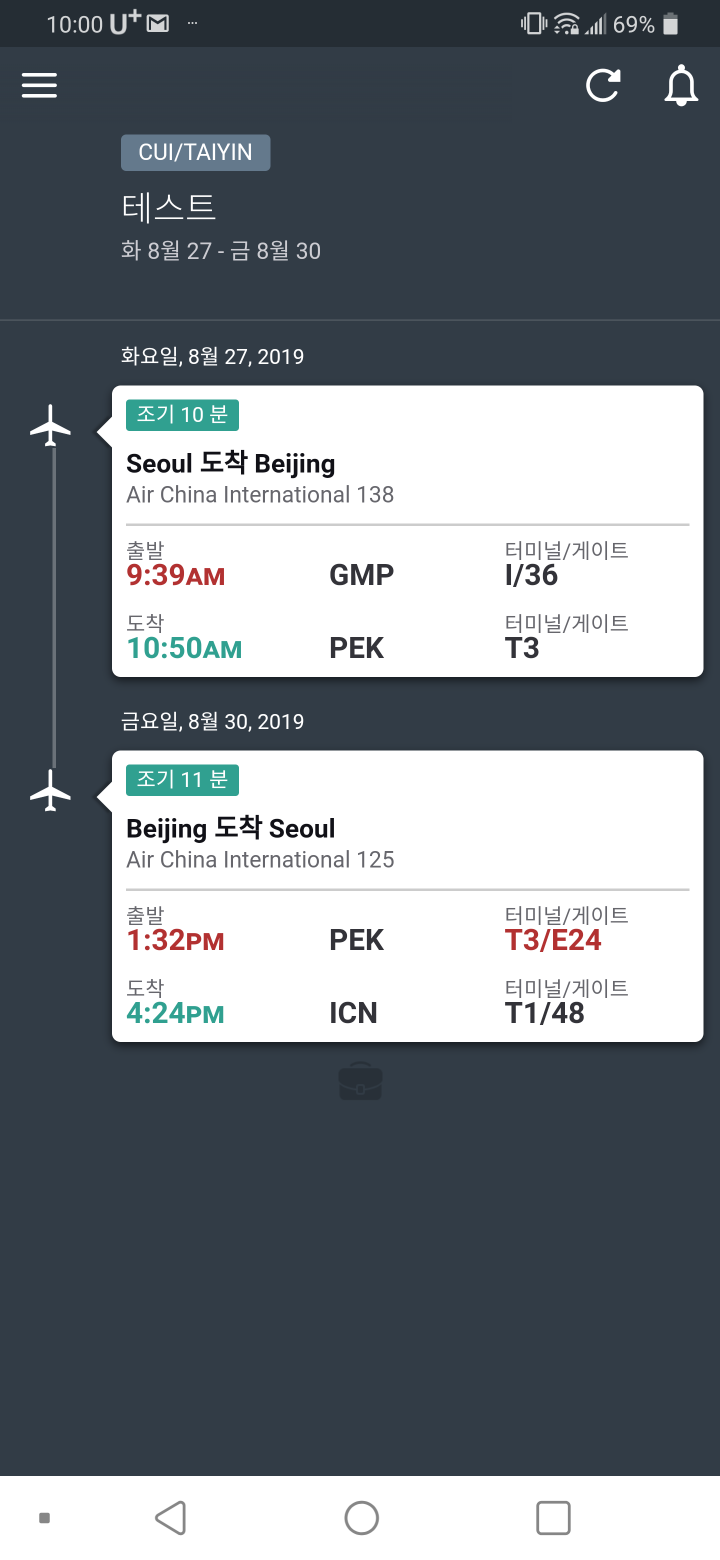The image size is (720, 1560).
Task: Tap the T3/E24 terminal gate info
Action: [x=553, y=940]
